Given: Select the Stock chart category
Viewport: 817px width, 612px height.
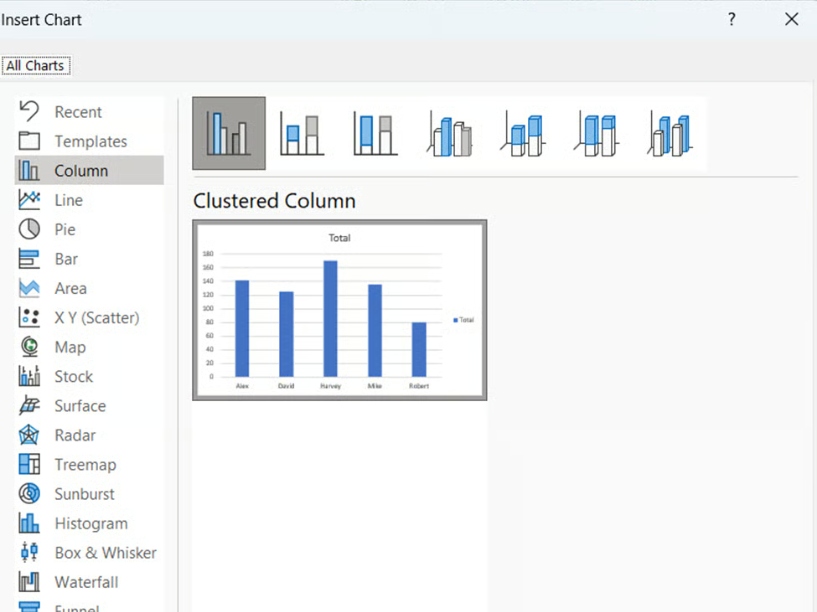Looking at the screenshot, I should [72, 376].
